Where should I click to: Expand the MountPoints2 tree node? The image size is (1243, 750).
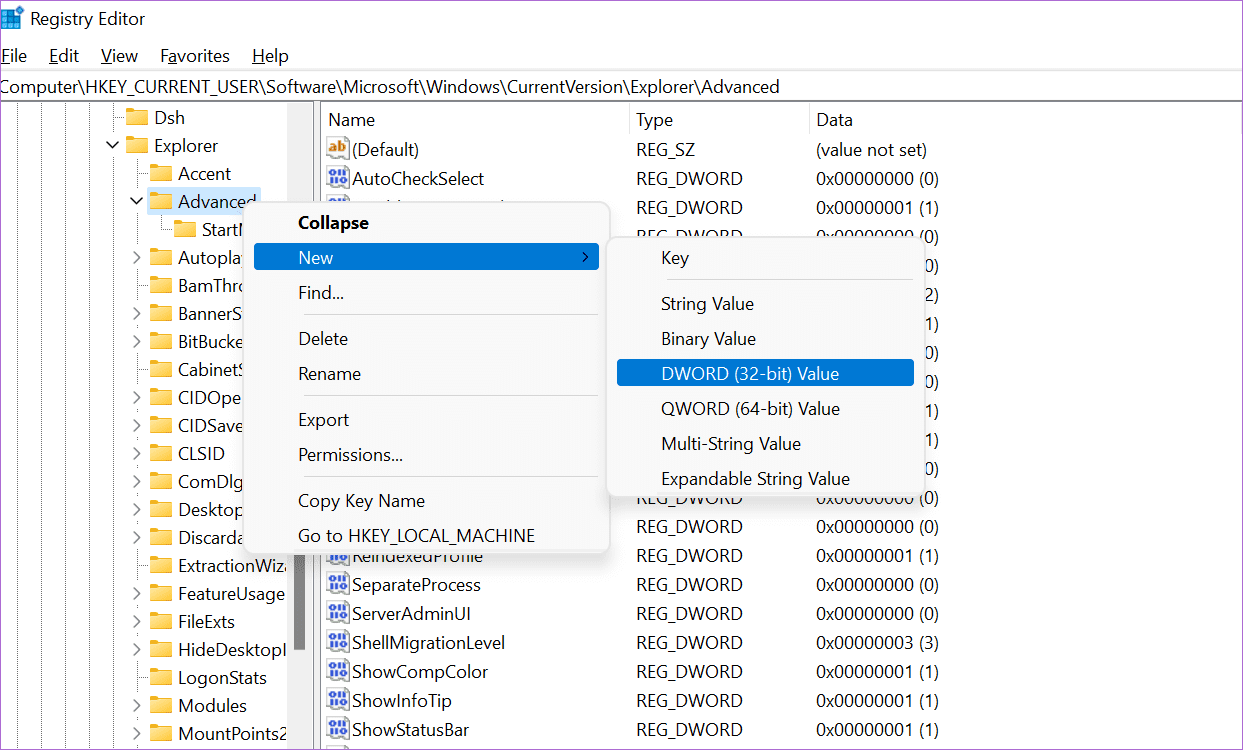pyautogui.click(x=136, y=733)
